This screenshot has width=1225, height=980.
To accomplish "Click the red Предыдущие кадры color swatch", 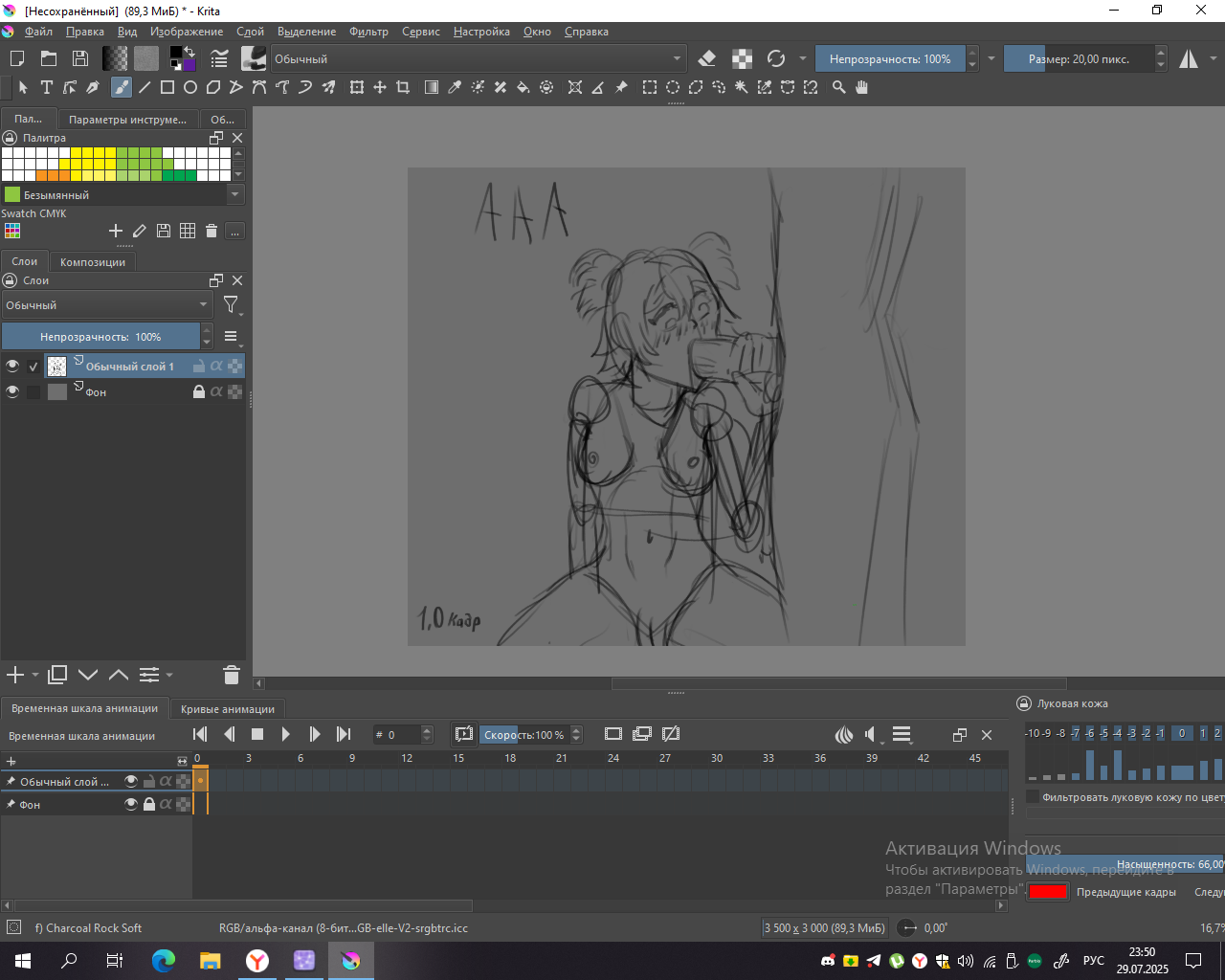I will click(x=1048, y=892).
